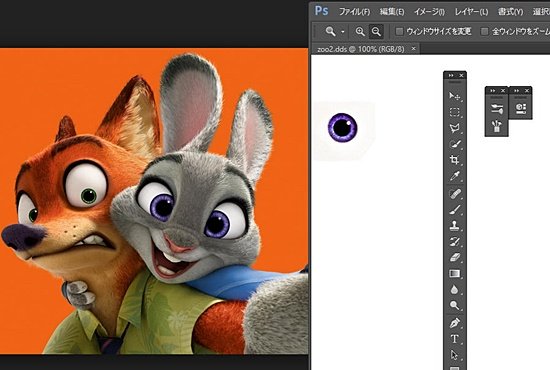Select the Gradient tool
The width and height of the screenshot is (550, 370).
click(455, 274)
